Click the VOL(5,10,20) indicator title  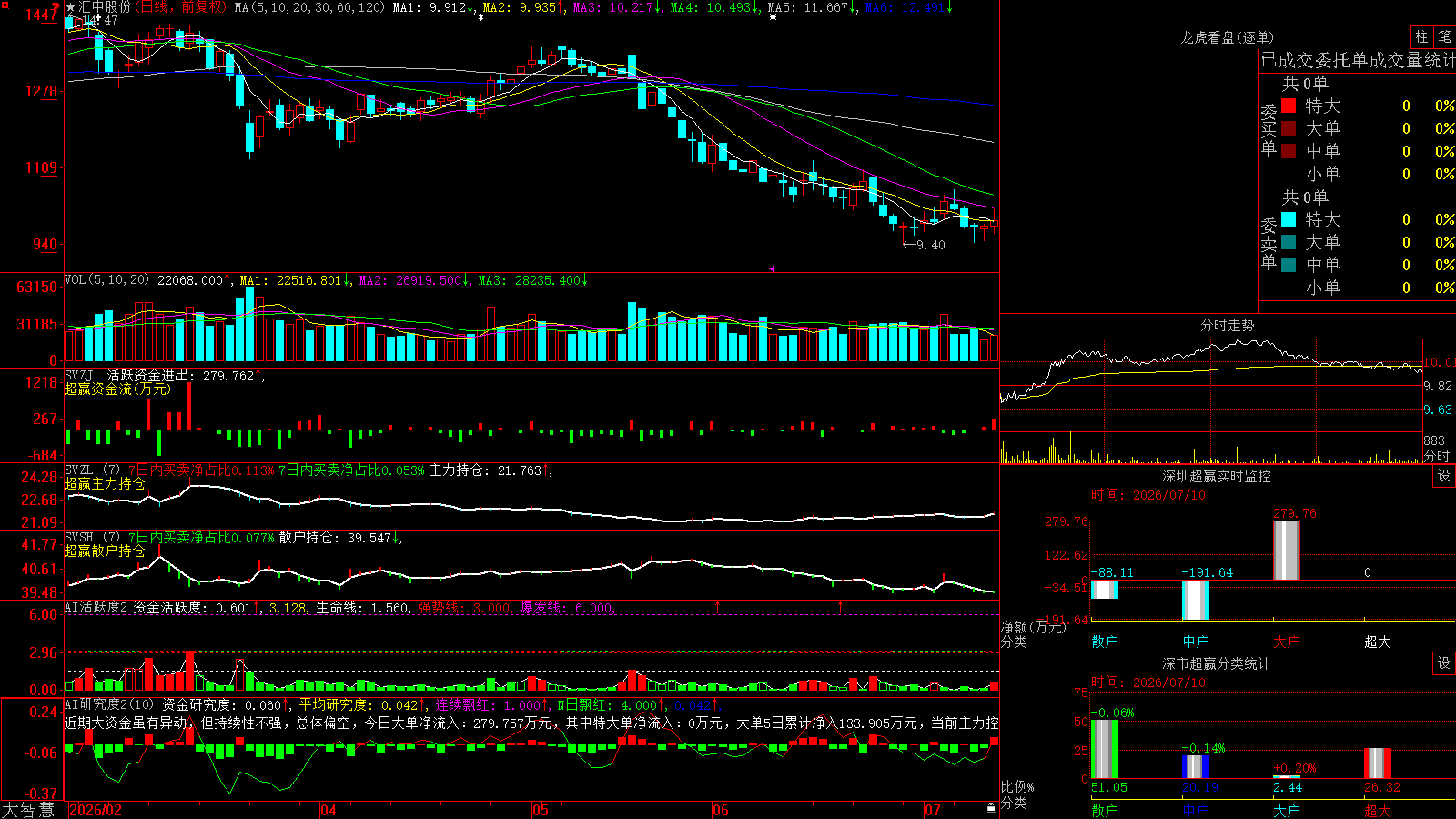pos(106,280)
